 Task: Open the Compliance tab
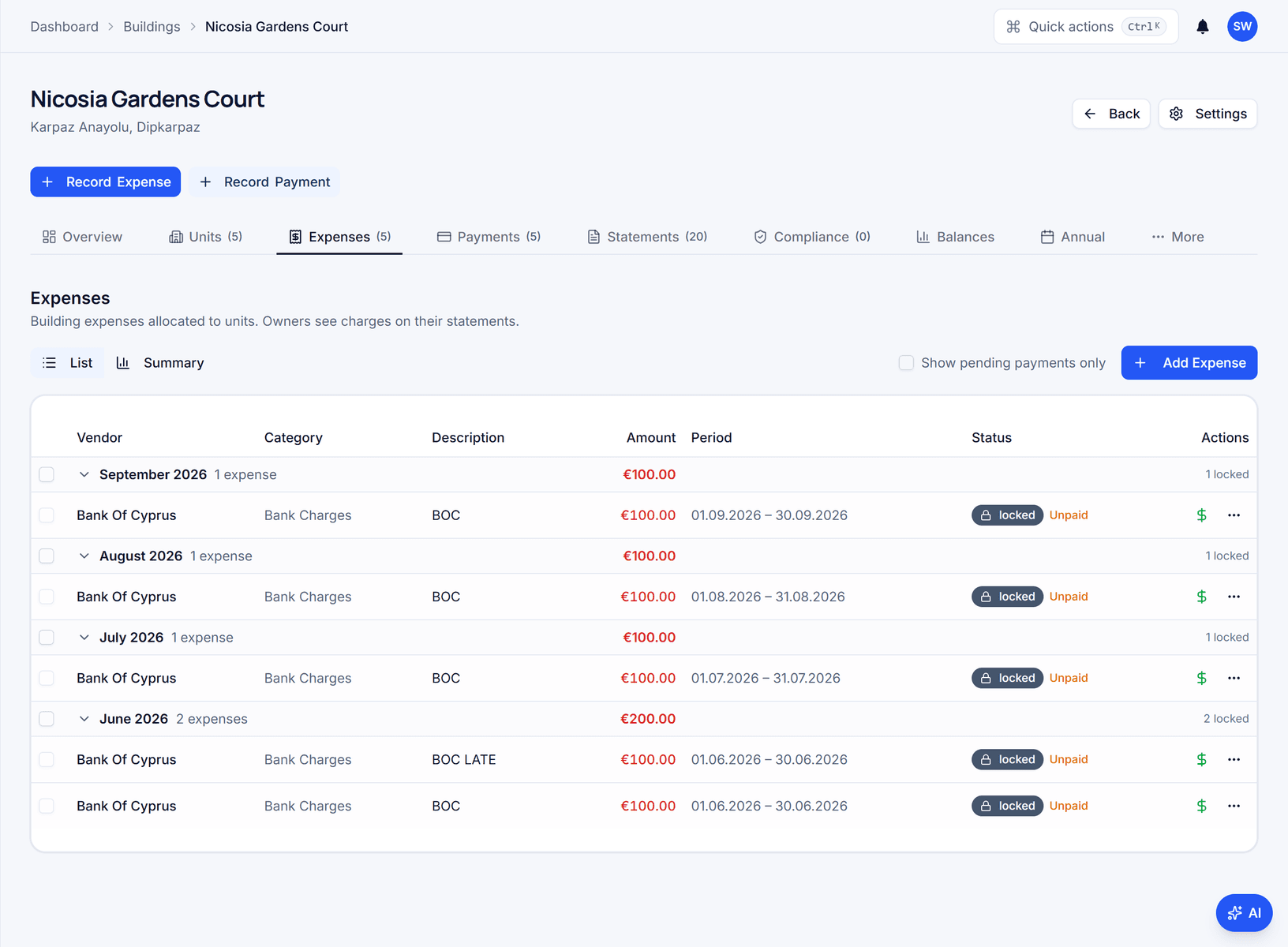(812, 237)
